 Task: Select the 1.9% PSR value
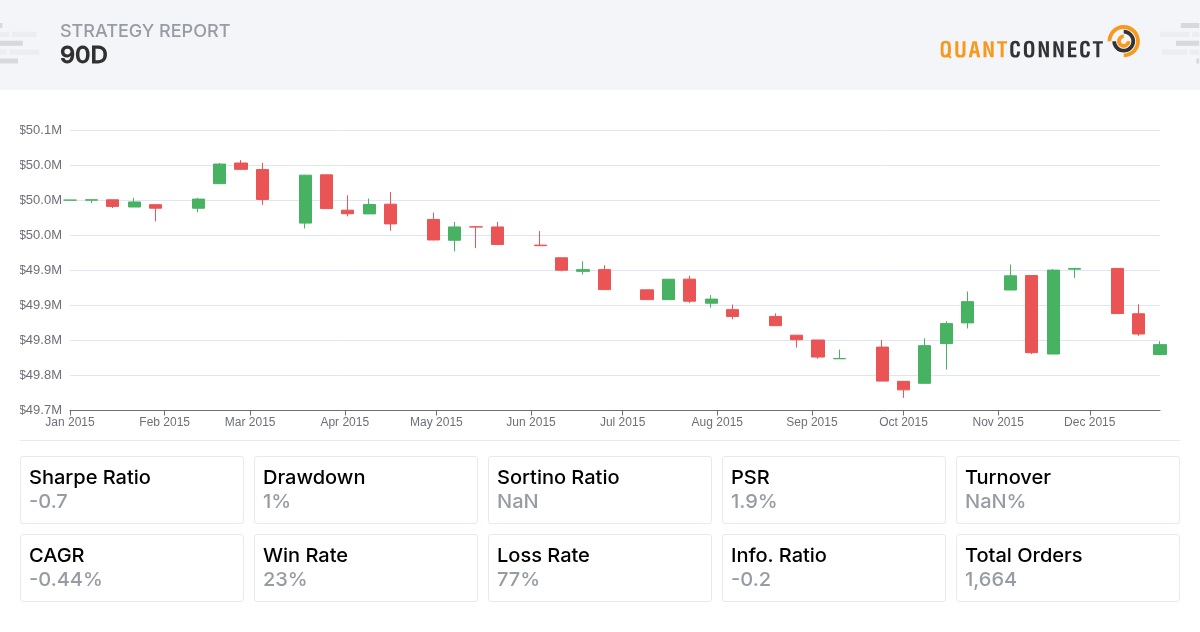pos(754,501)
